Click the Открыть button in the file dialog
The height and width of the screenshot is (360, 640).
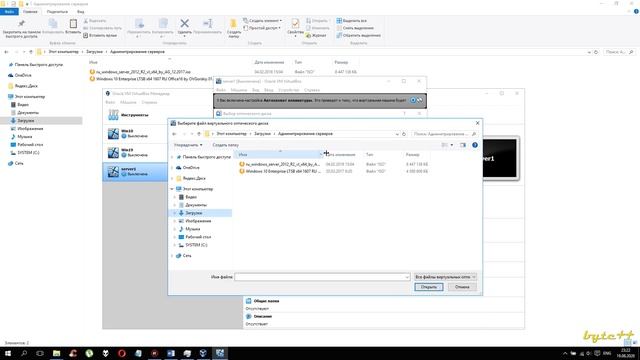point(429,287)
